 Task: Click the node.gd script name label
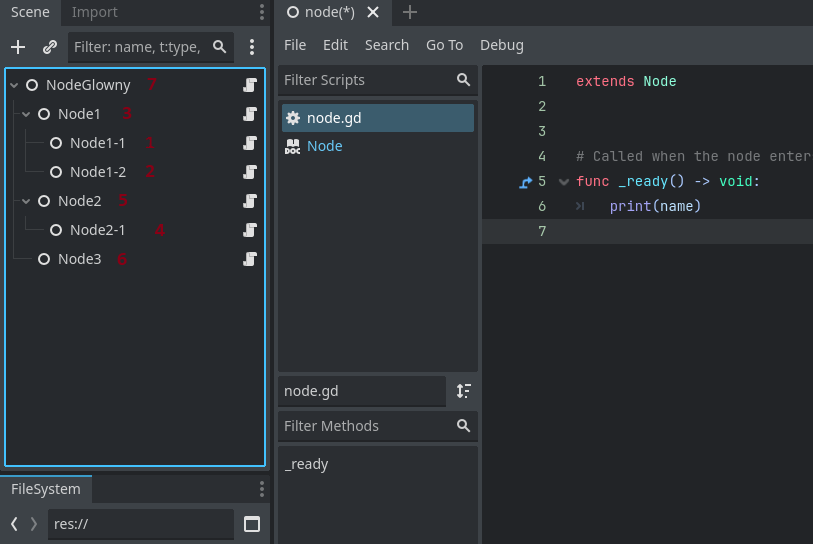coord(362,391)
